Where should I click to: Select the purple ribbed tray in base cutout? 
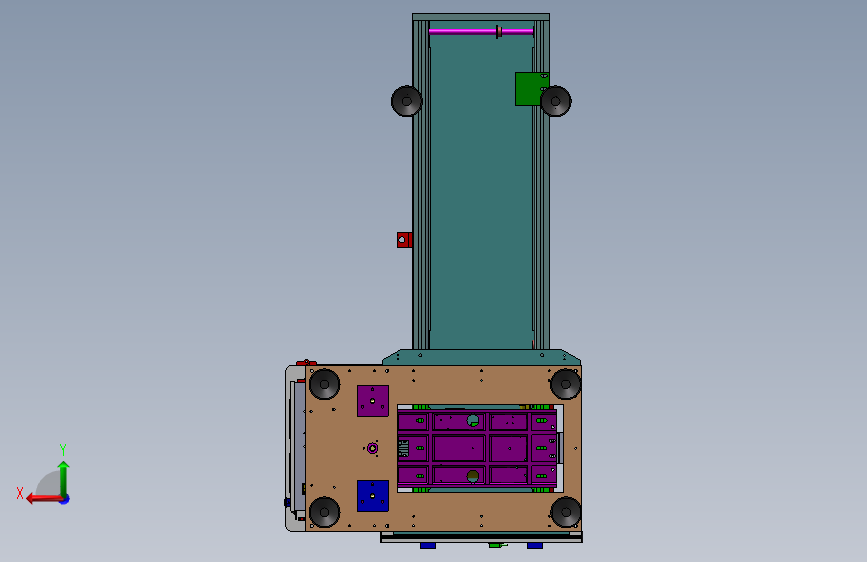477,448
